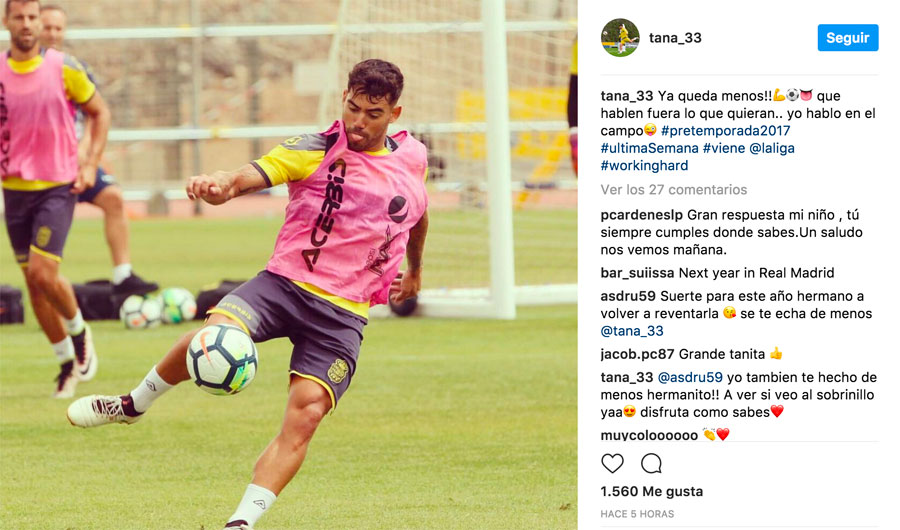Screen dimensions: 900x530
Task: Open tana_33 username in post header
Action: click(675, 38)
